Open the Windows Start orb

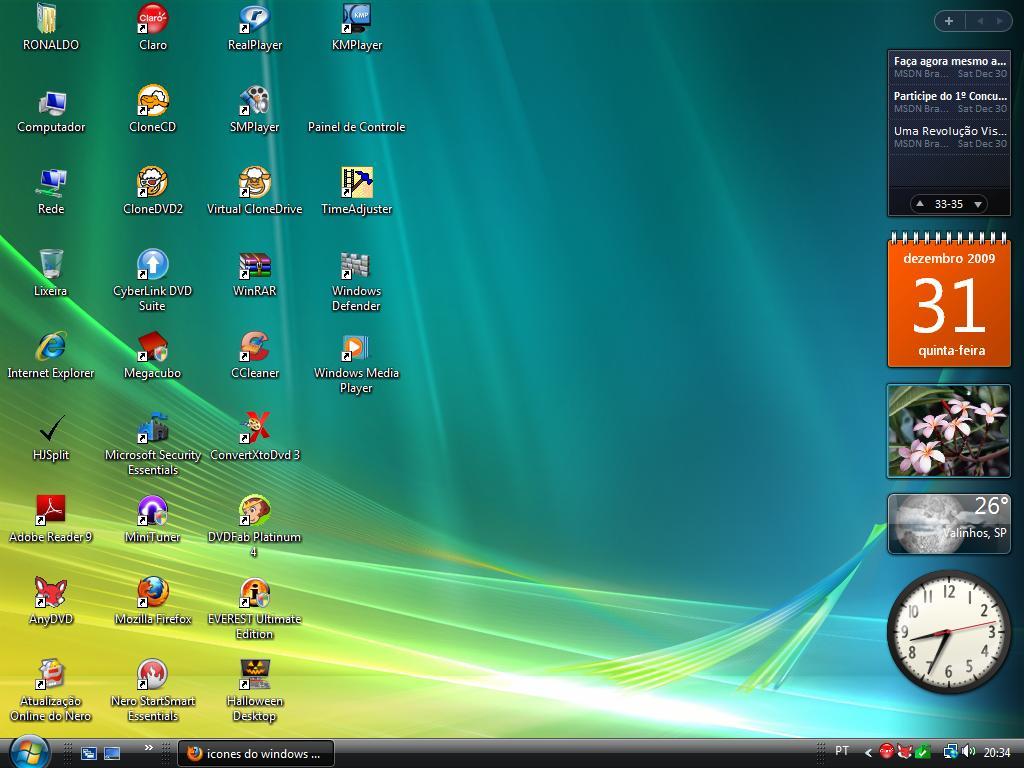coord(29,752)
